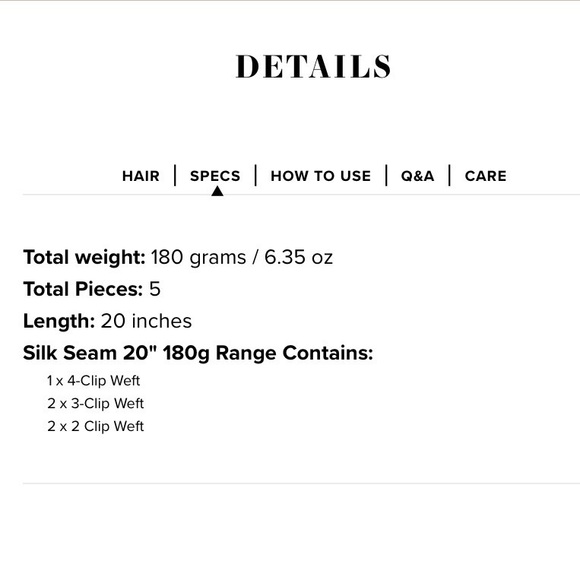
Task: Click the Length label
Action: (x=59, y=321)
